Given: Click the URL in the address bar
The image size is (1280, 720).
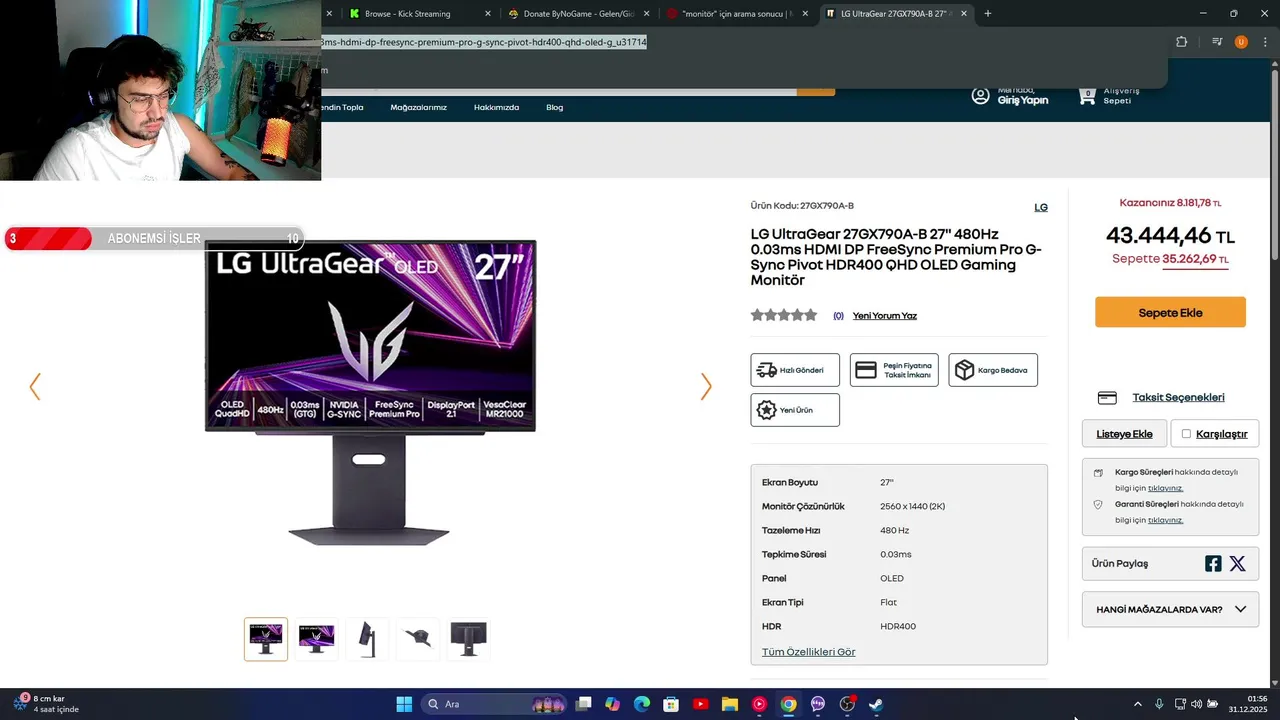Looking at the screenshot, I should click(485, 42).
